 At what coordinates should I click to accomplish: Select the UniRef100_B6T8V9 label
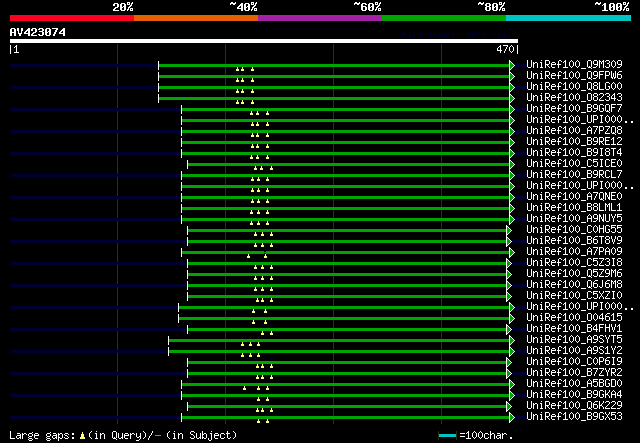click(x=574, y=241)
